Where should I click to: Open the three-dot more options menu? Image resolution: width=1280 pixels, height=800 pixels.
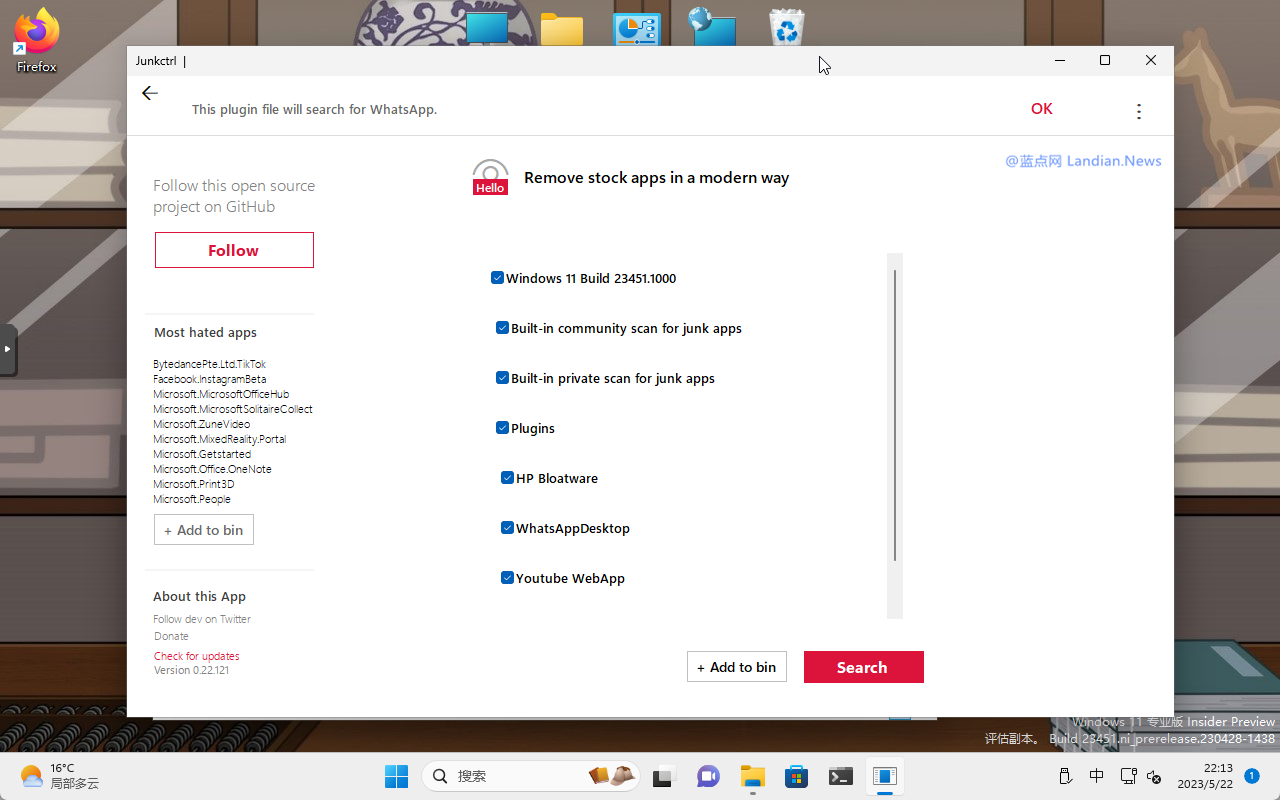click(x=1138, y=111)
